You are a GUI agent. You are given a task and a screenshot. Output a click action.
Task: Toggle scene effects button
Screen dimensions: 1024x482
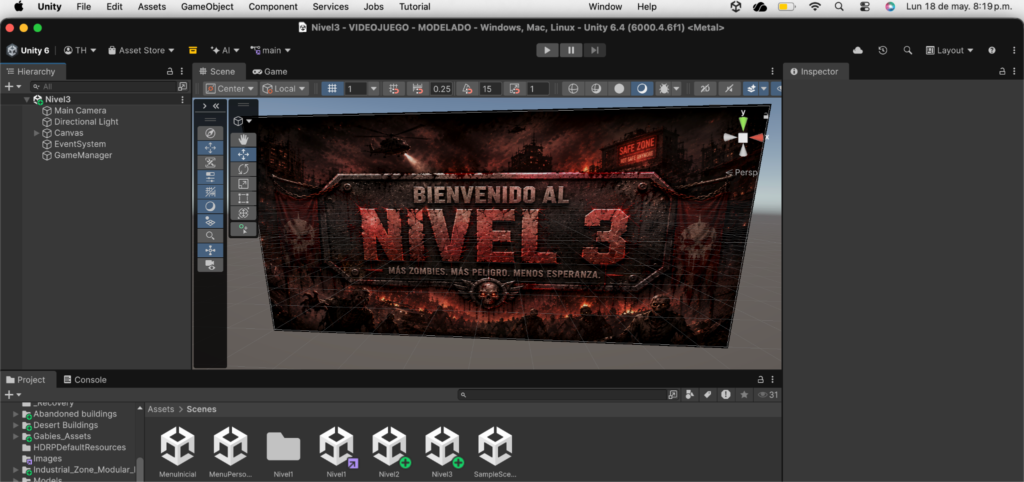(x=751, y=89)
